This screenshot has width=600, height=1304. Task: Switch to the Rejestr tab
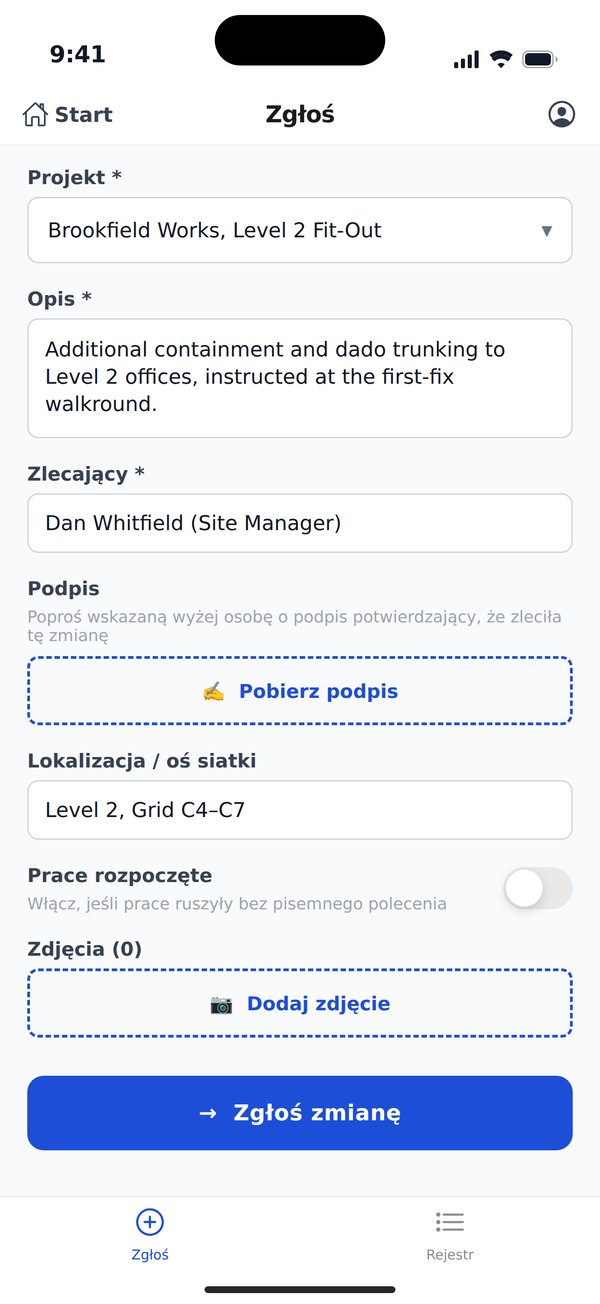click(x=450, y=1233)
